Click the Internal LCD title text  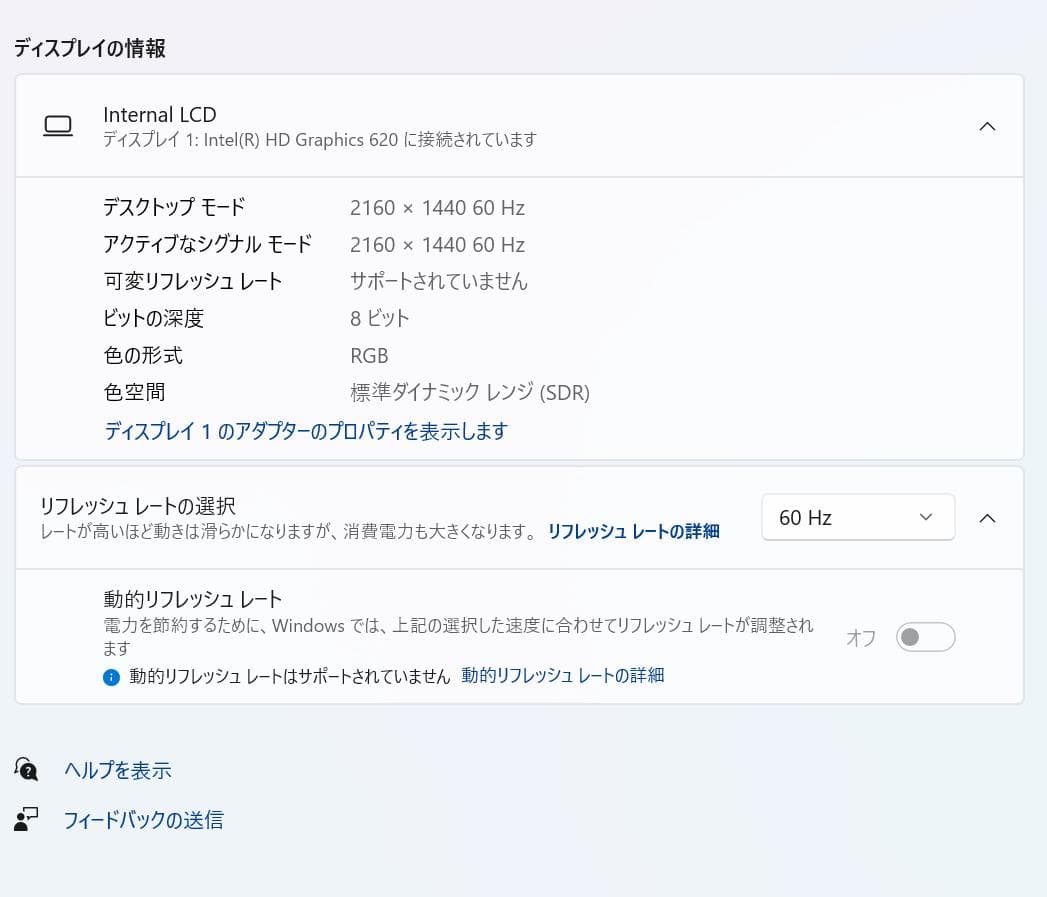click(159, 114)
